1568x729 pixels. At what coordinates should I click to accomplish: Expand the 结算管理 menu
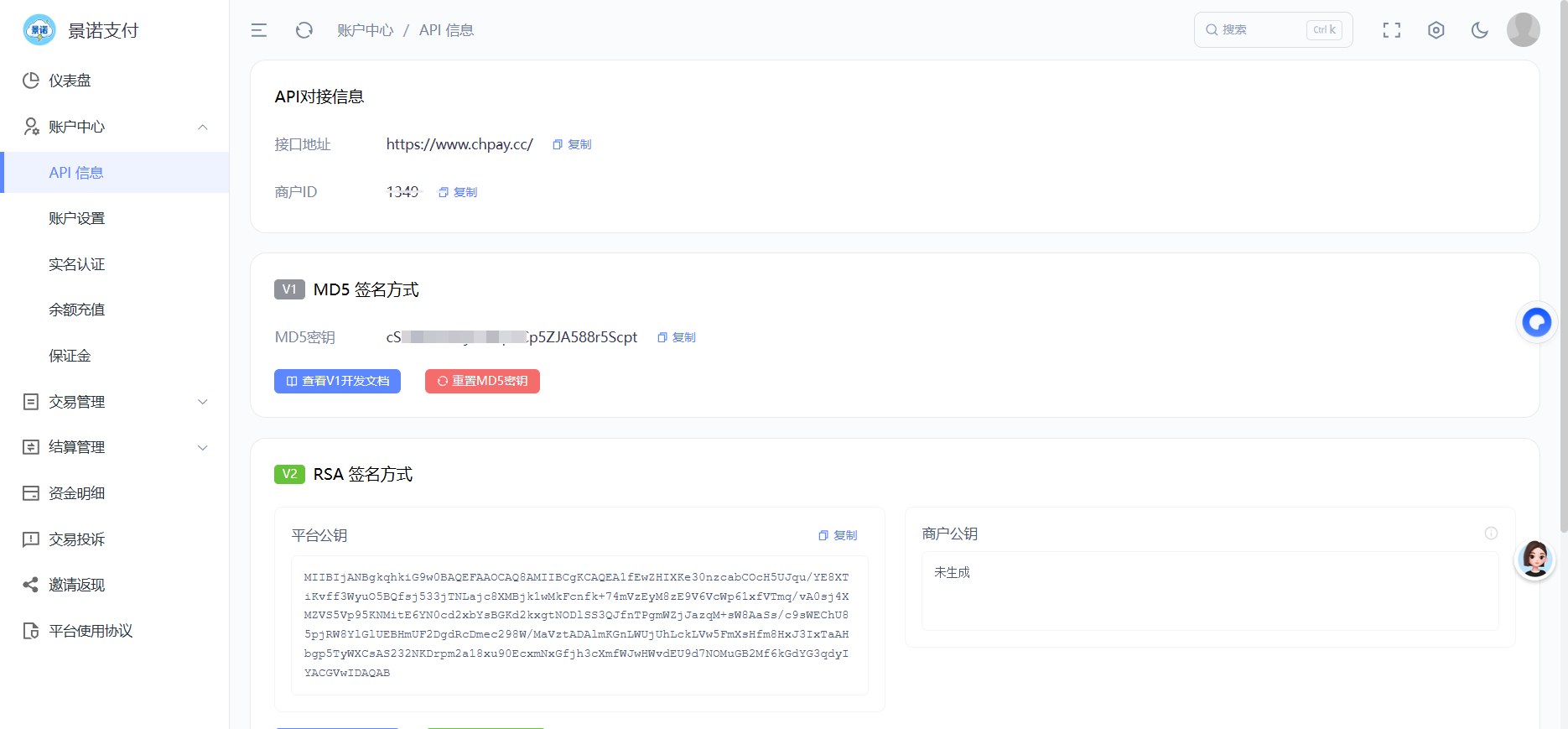[x=115, y=447]
